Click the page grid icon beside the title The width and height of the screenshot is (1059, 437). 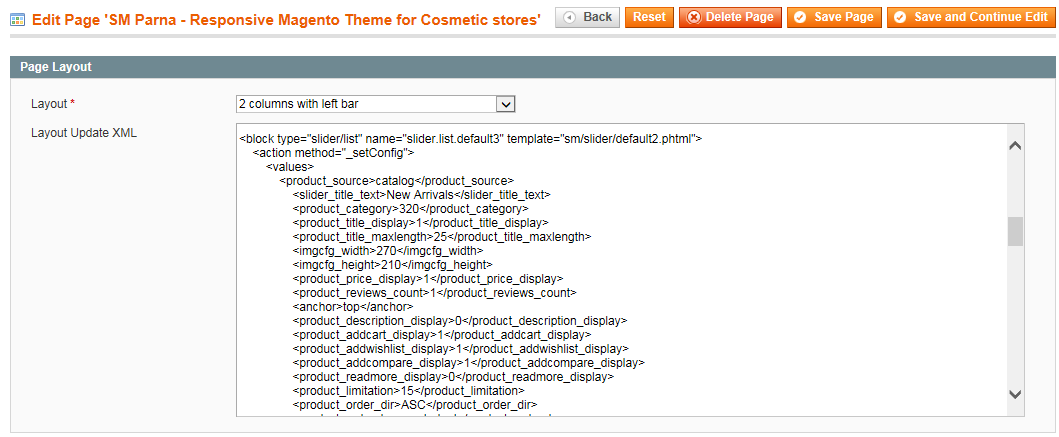[x=18, y=20]
